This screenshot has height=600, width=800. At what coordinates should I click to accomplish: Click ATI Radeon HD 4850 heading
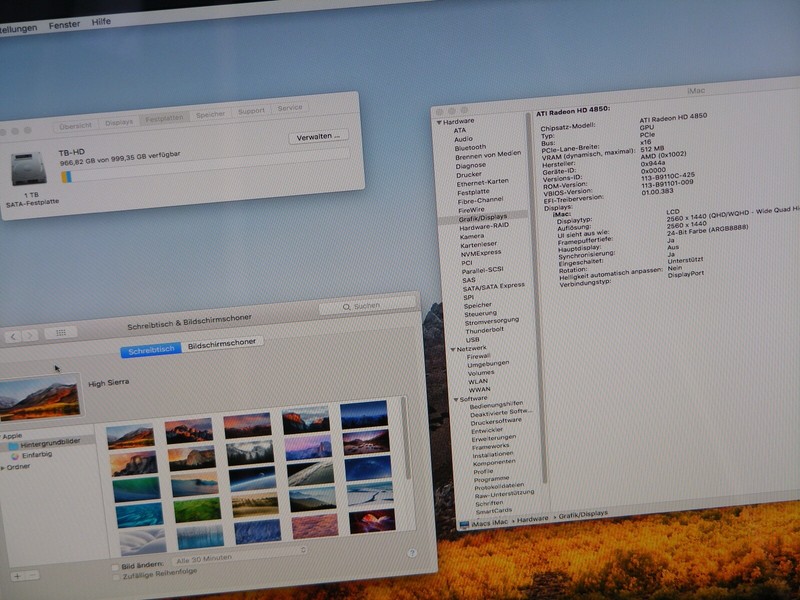[573, 111]
